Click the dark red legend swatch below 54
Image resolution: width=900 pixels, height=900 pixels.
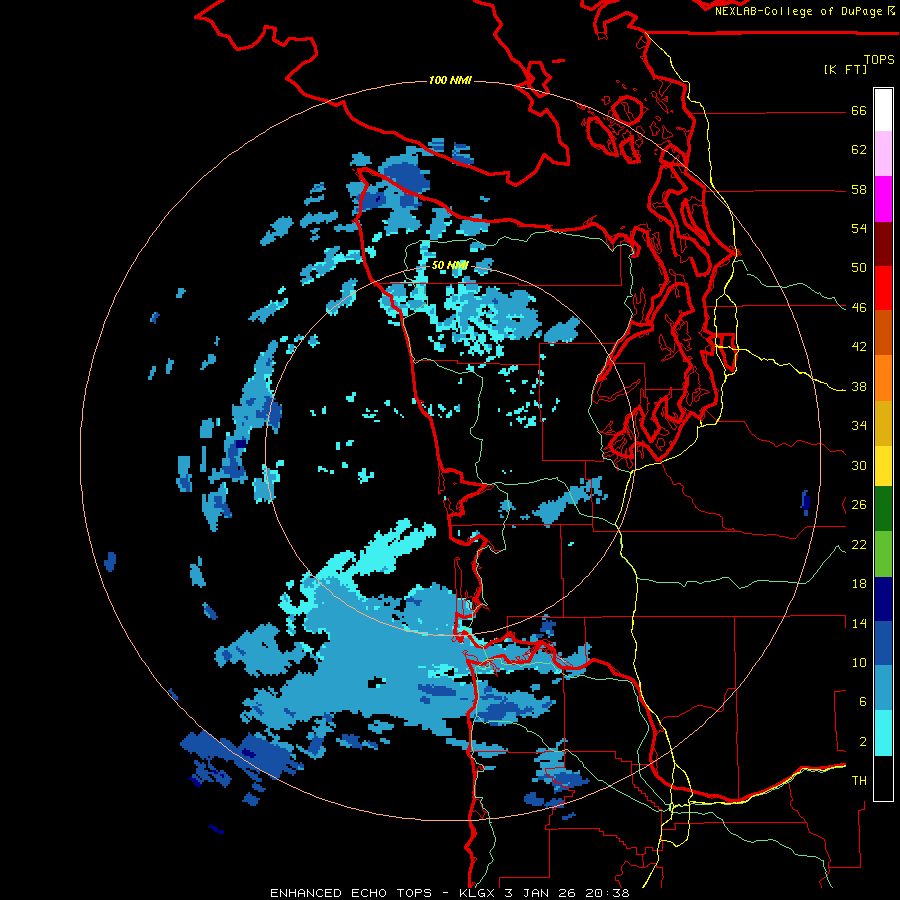tap(883, 244)
